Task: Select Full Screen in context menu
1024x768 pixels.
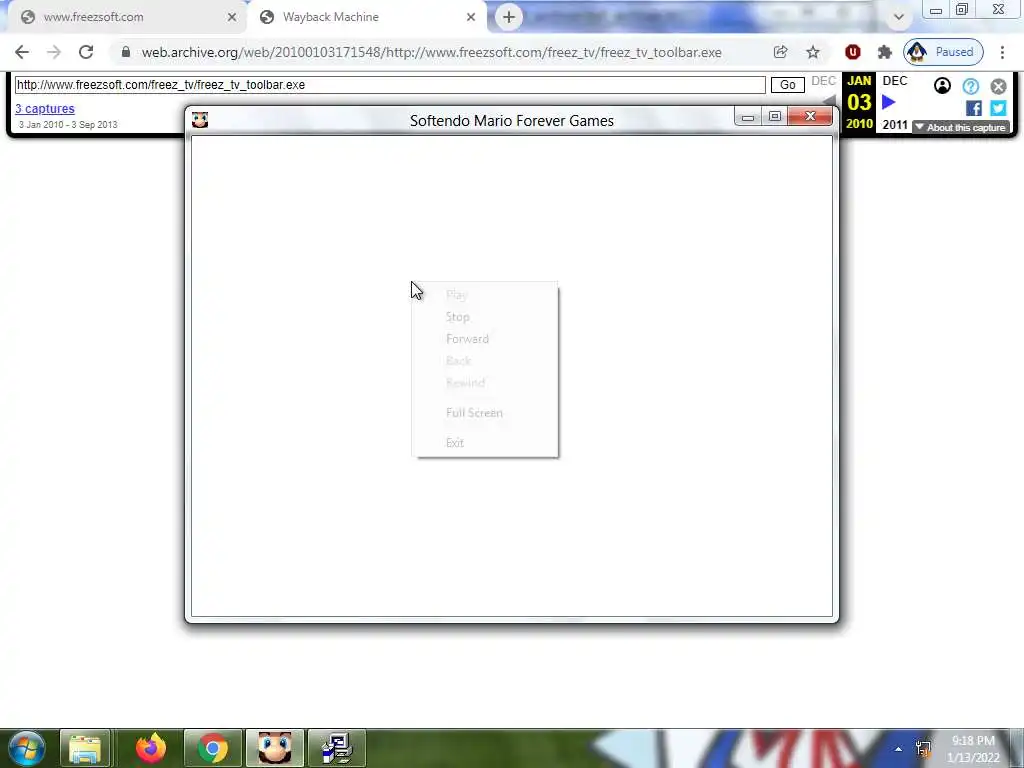Action: pyautogui.click(x=485, y=413)
